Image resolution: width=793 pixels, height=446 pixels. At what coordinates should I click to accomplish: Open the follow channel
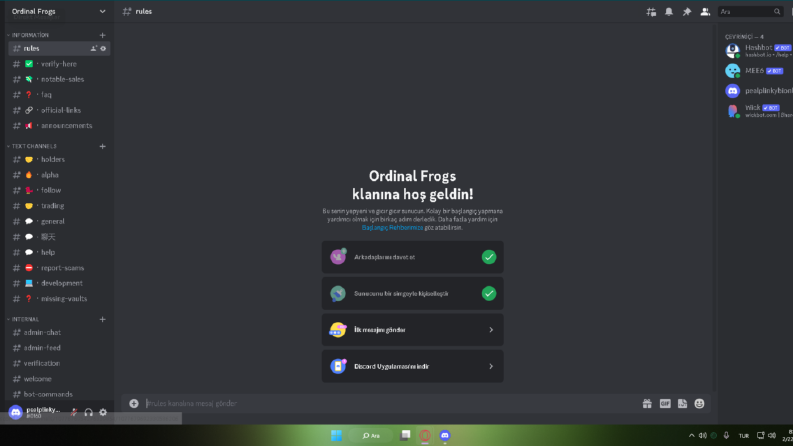coord(59,190)
